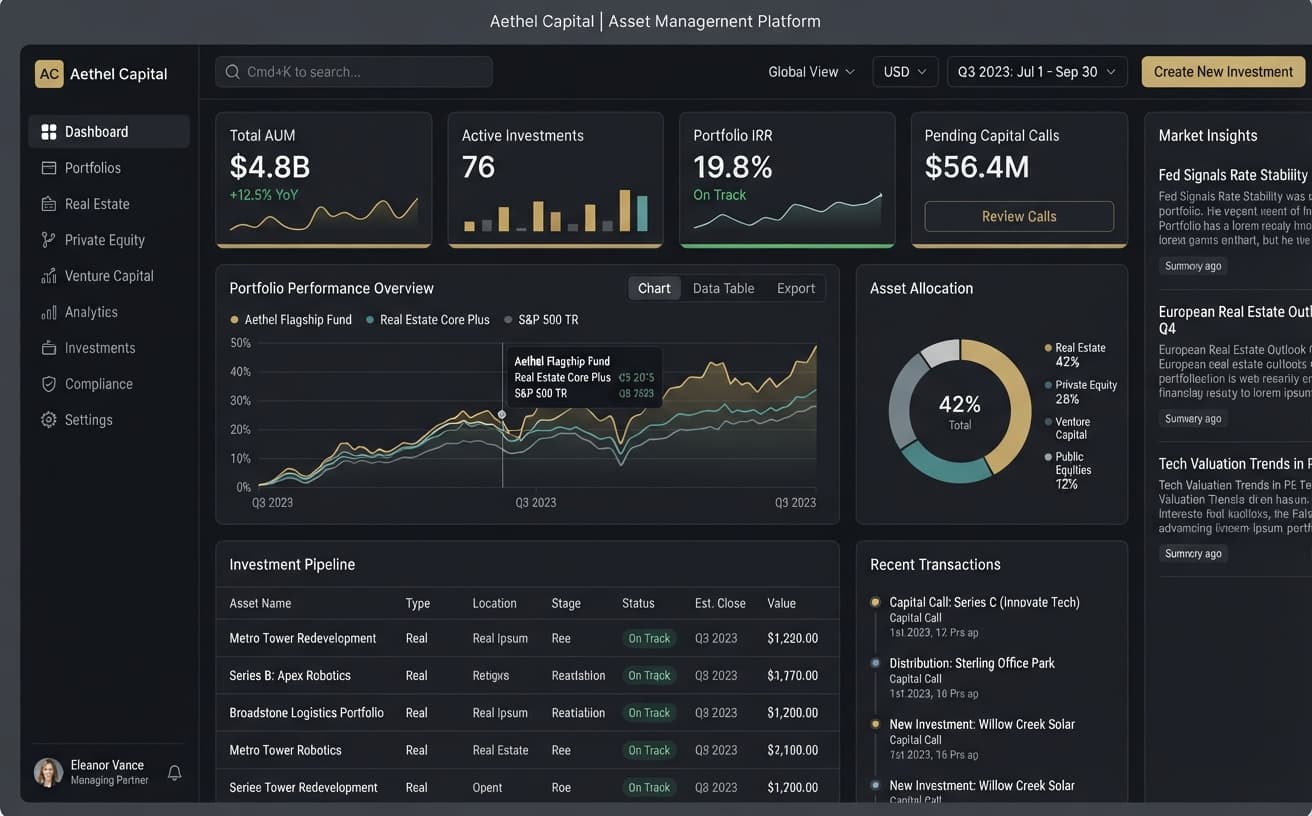Screen dimensions: 1312x816
Task: Expand the Global View dropdown
Action: coord(811,72)
